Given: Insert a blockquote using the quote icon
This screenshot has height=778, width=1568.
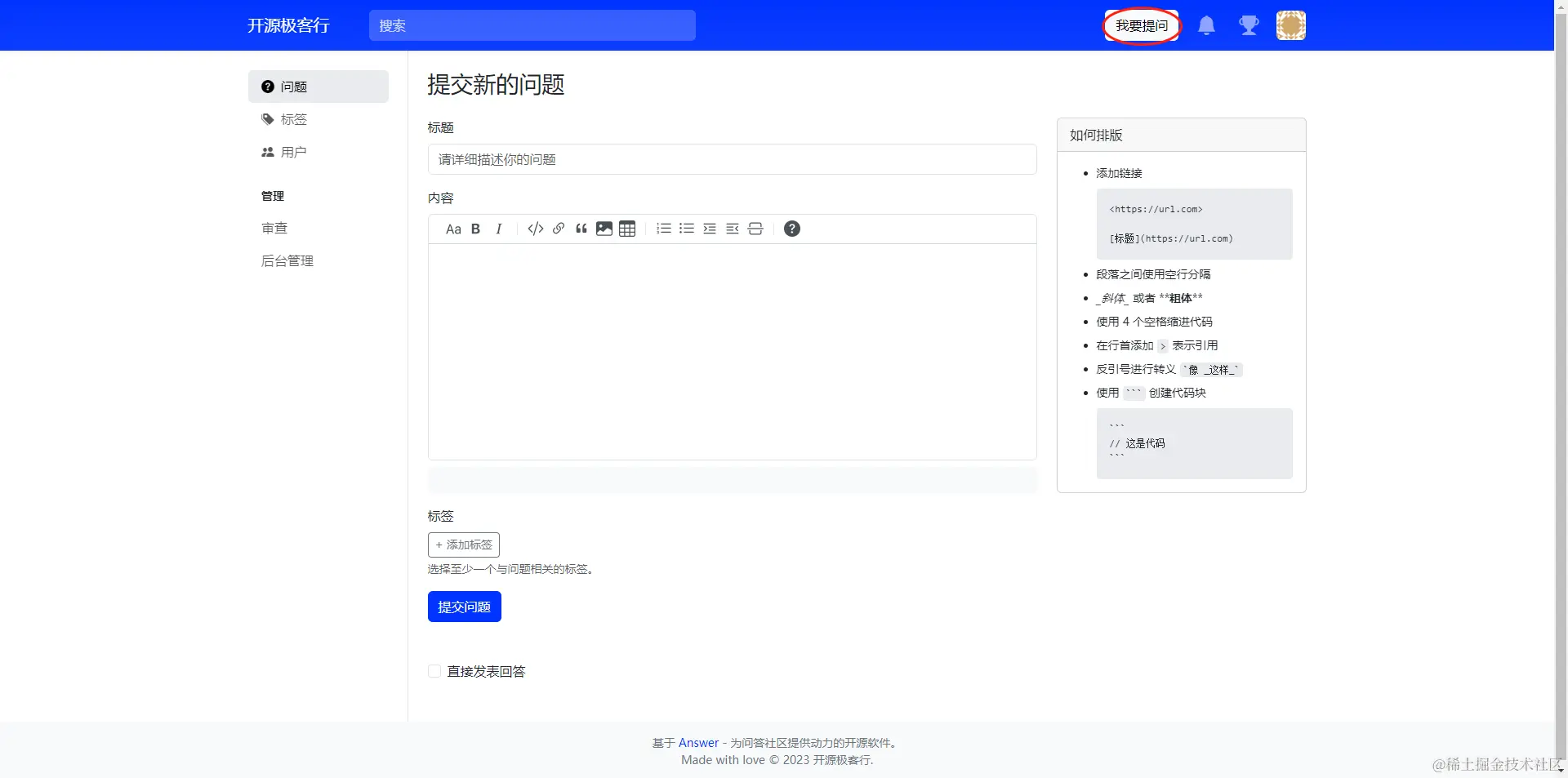Looking at the screenshot, I should 581,229.
